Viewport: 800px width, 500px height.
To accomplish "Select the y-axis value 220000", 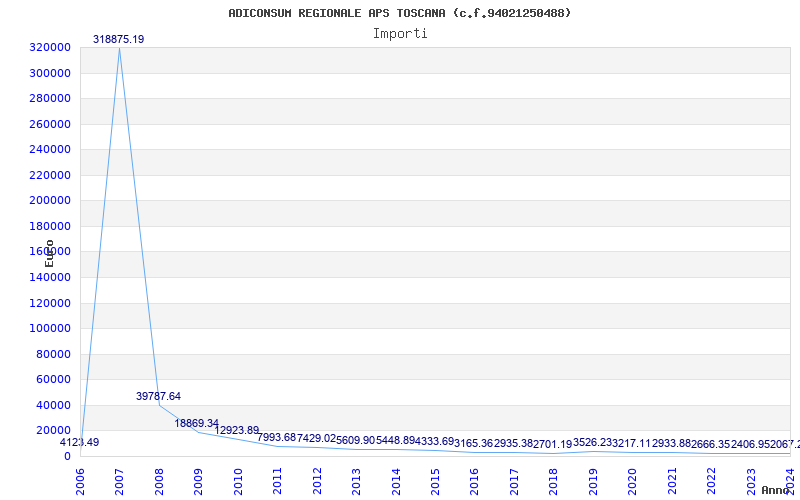I will [x=49, y=176].
